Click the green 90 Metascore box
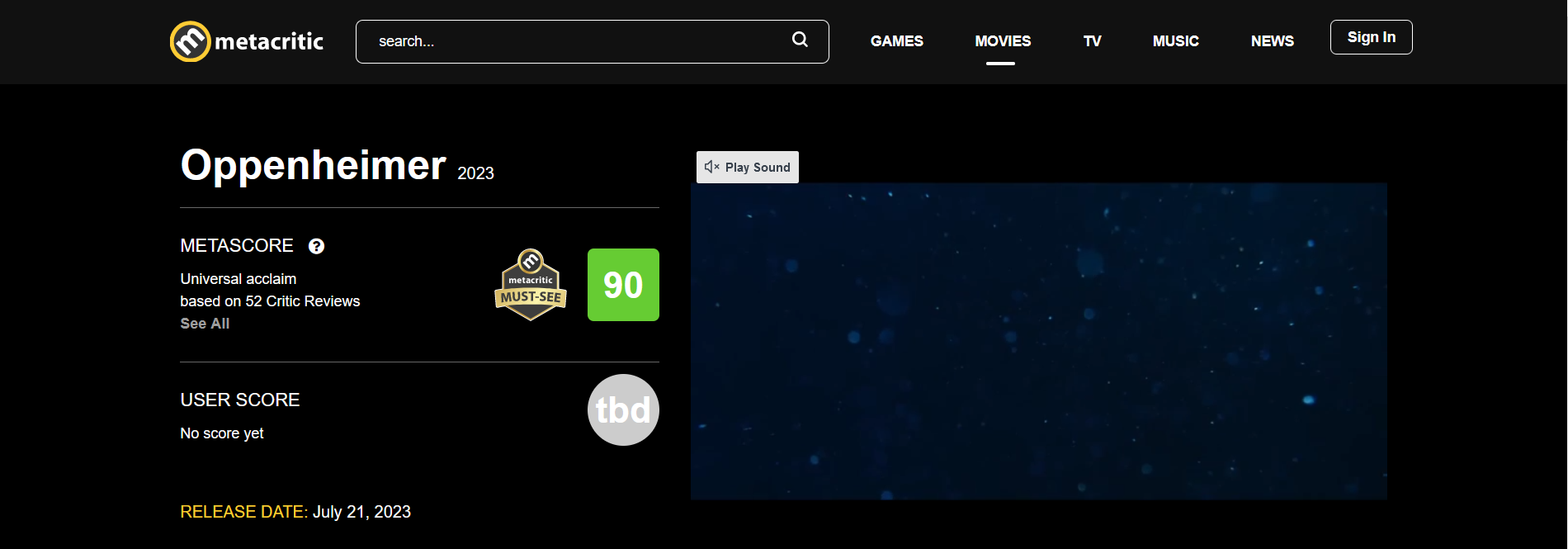This screenshot has height=549, width=1568. (623, 285)
